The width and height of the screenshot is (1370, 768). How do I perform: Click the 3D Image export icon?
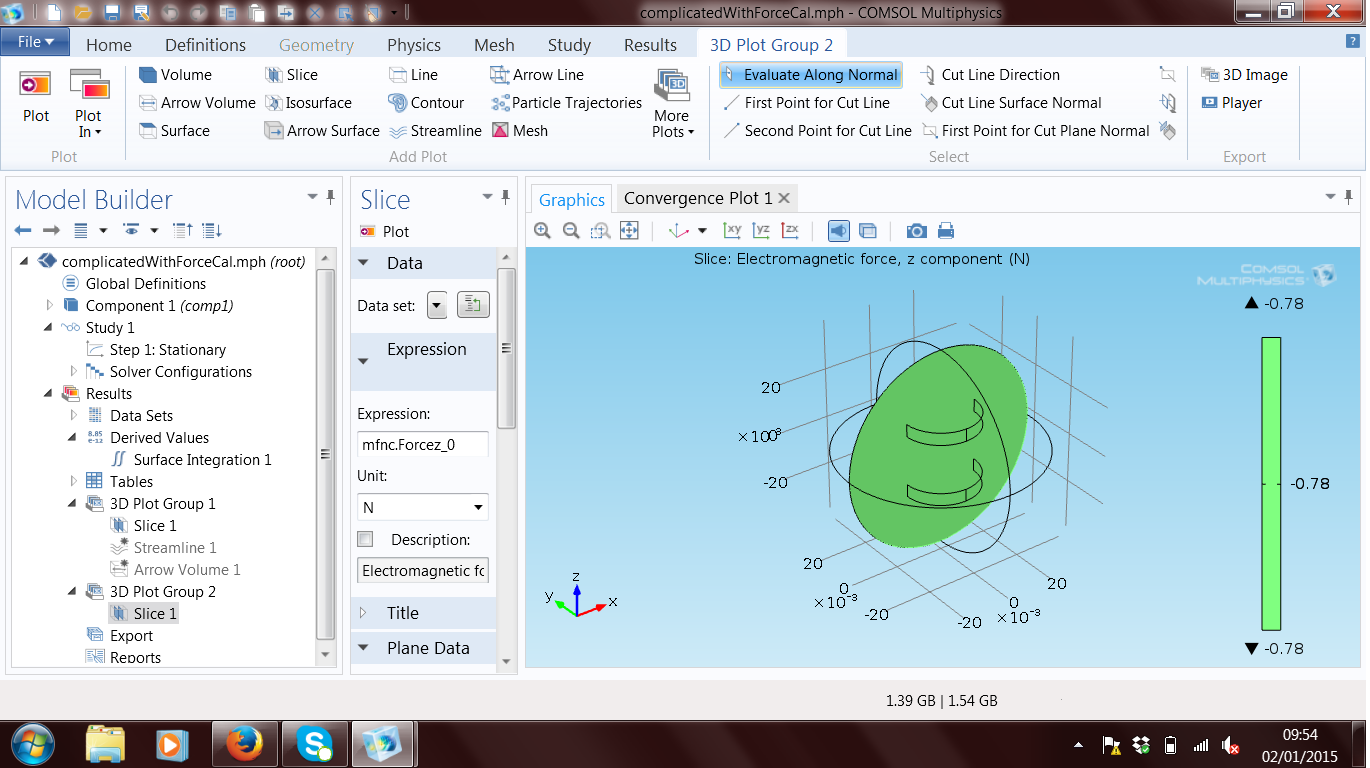pyautogui.click(x=1244, y=75)
